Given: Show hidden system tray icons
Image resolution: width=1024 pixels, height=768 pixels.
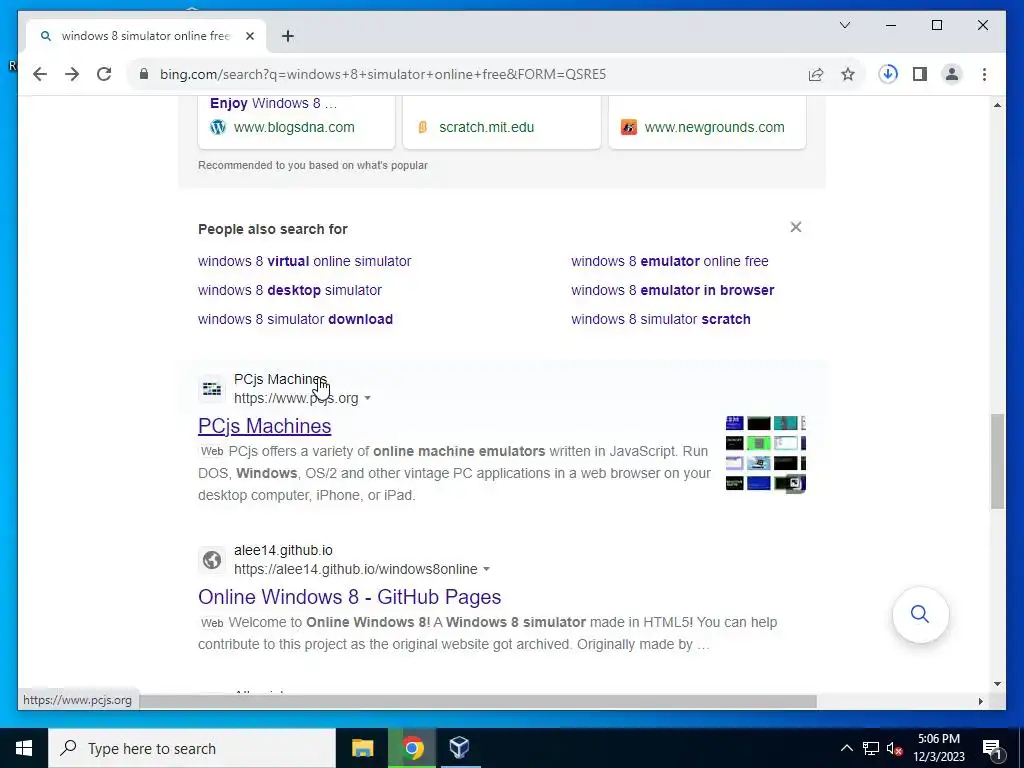Looking at the screenshot, I should (x=846, y=748).
